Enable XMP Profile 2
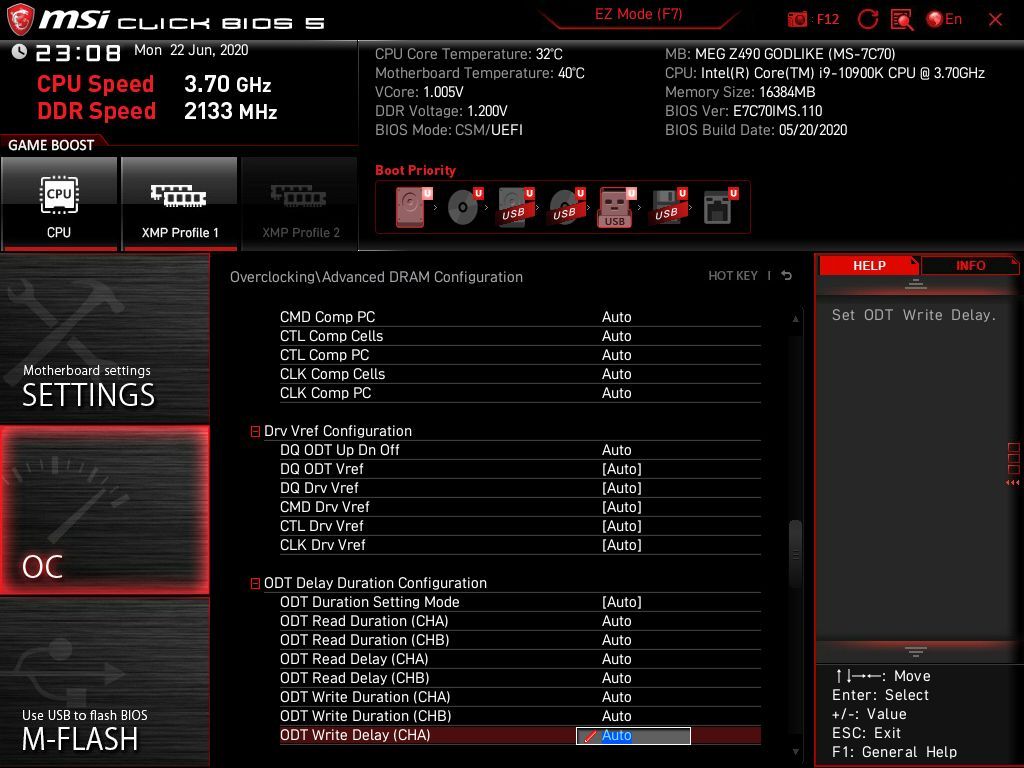The height and width of the screenshot is (768, 1024). point(300,203)
